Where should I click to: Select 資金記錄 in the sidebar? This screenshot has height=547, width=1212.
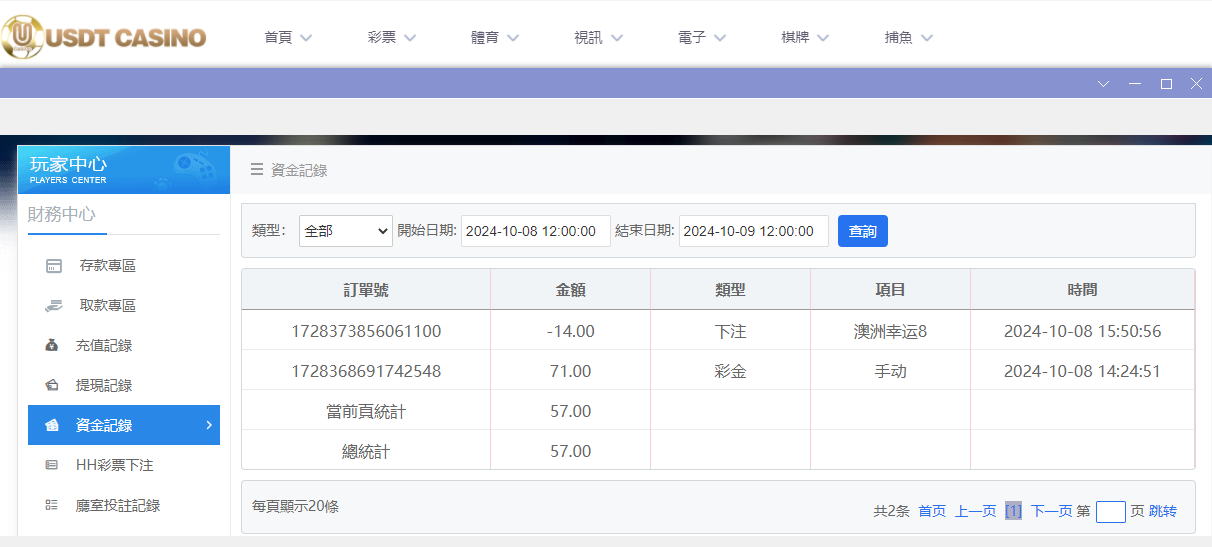(124, 425)
